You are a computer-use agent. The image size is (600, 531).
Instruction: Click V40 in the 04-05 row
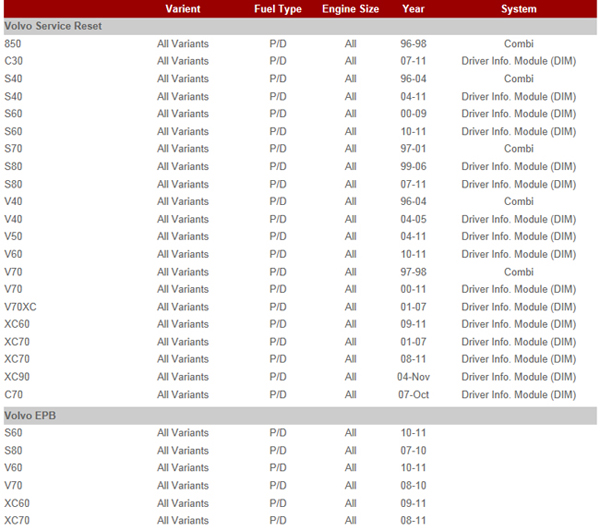13,219
